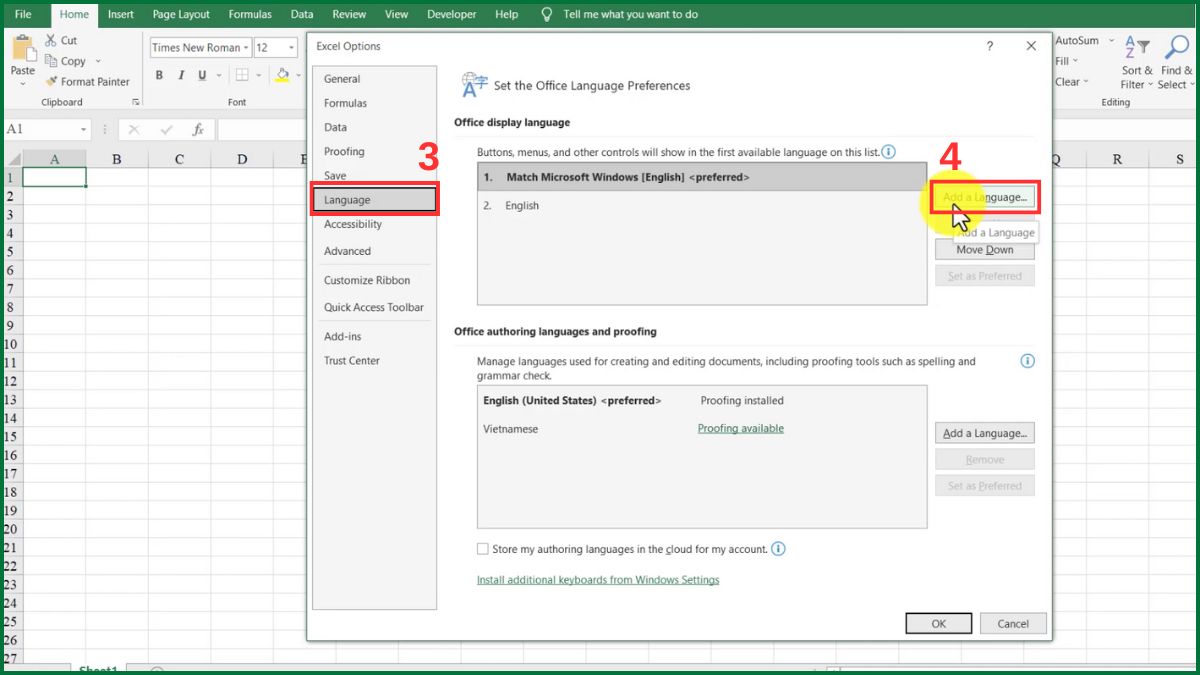This screenshot has height=675, width=1200.
Task: Select Proofing in the Options sidebar
Action: pyautogui.click(x=344, y=151)
